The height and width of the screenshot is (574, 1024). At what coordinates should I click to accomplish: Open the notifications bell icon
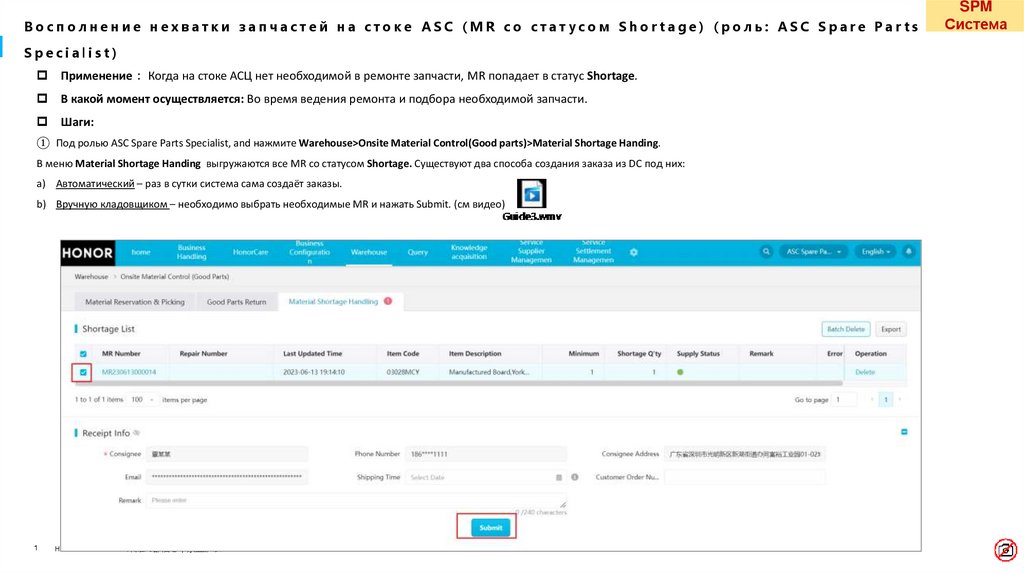[908, 251]
